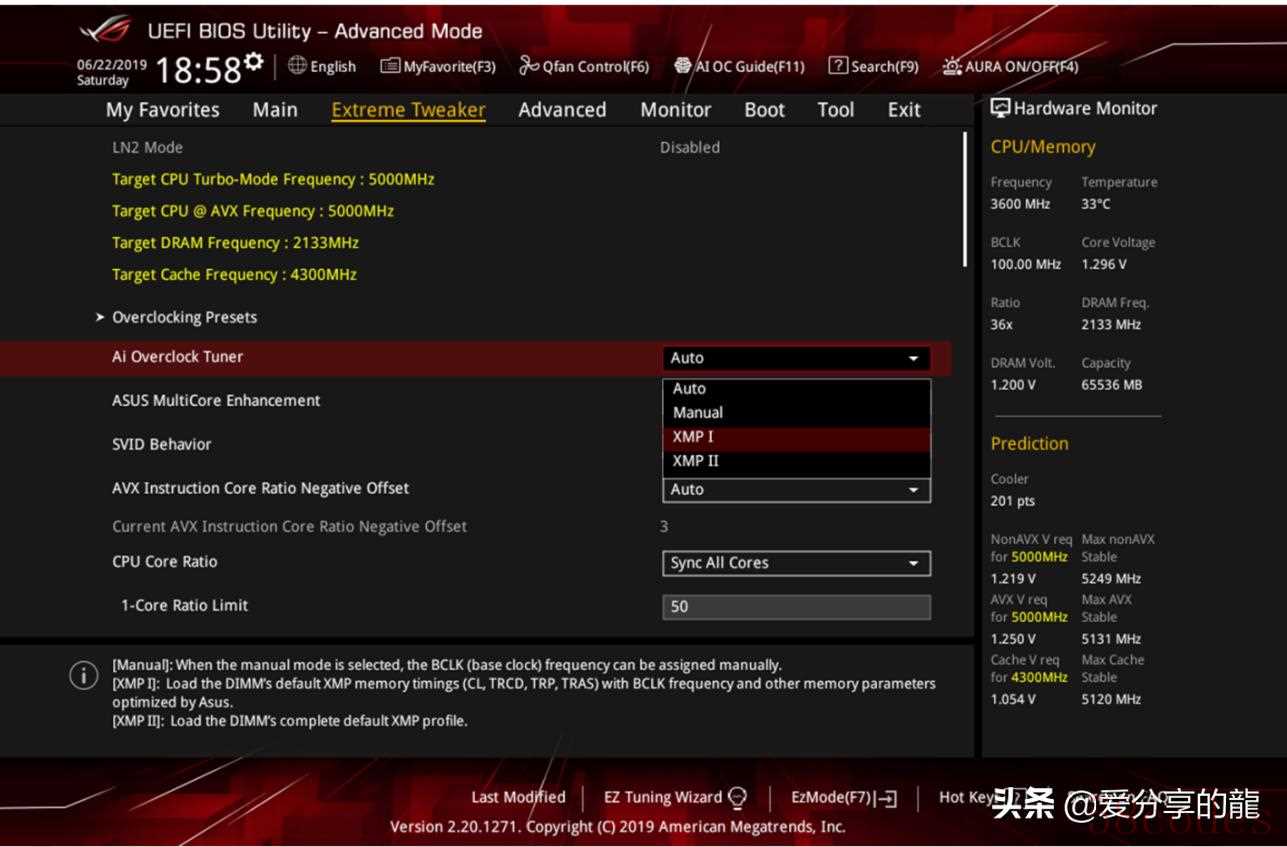Viewport: 1287px width, 847px height.
Task: Go to the Exit tab
Action: [x=904, y=110]
